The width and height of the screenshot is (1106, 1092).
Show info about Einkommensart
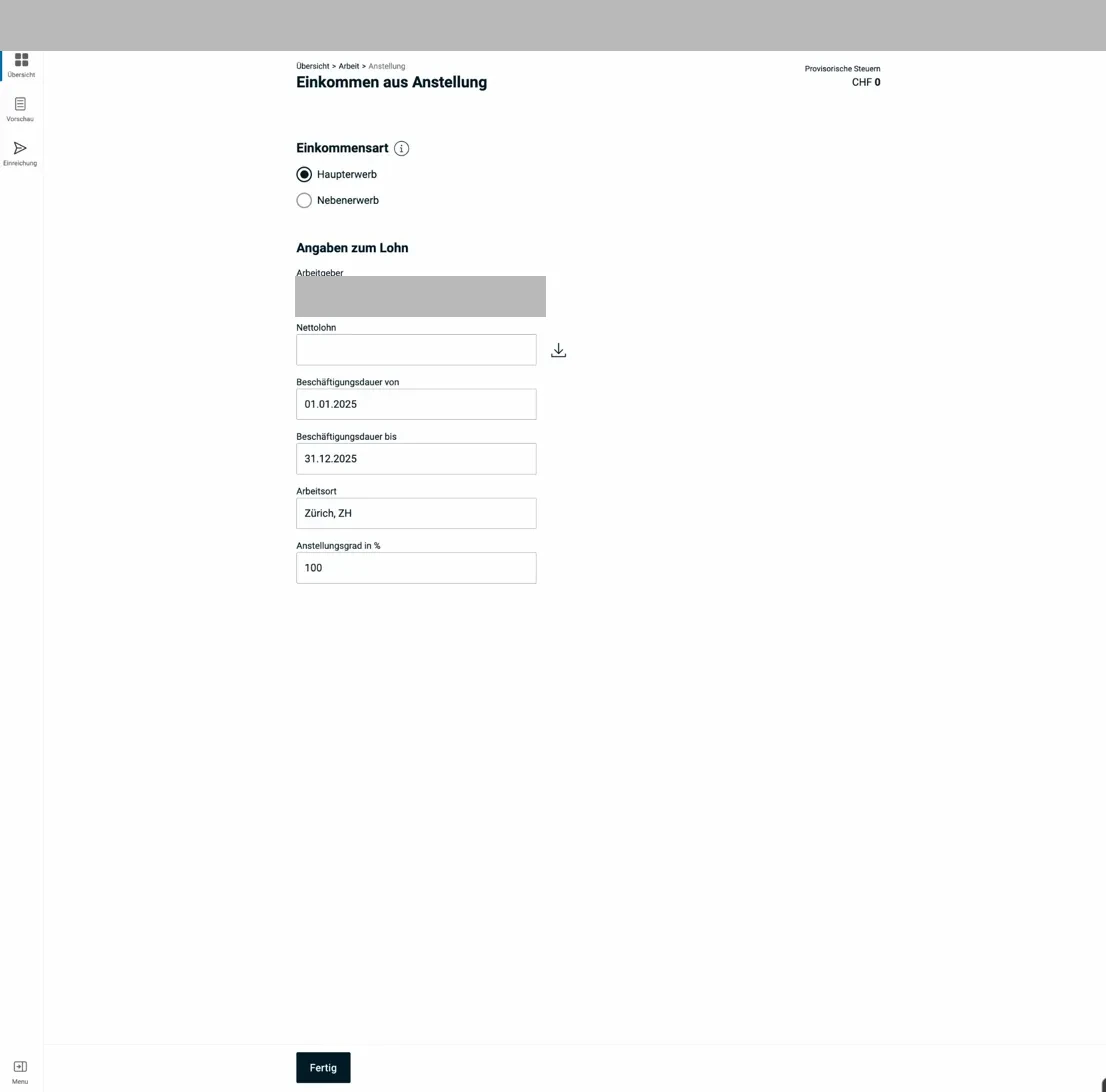(402, 149)
